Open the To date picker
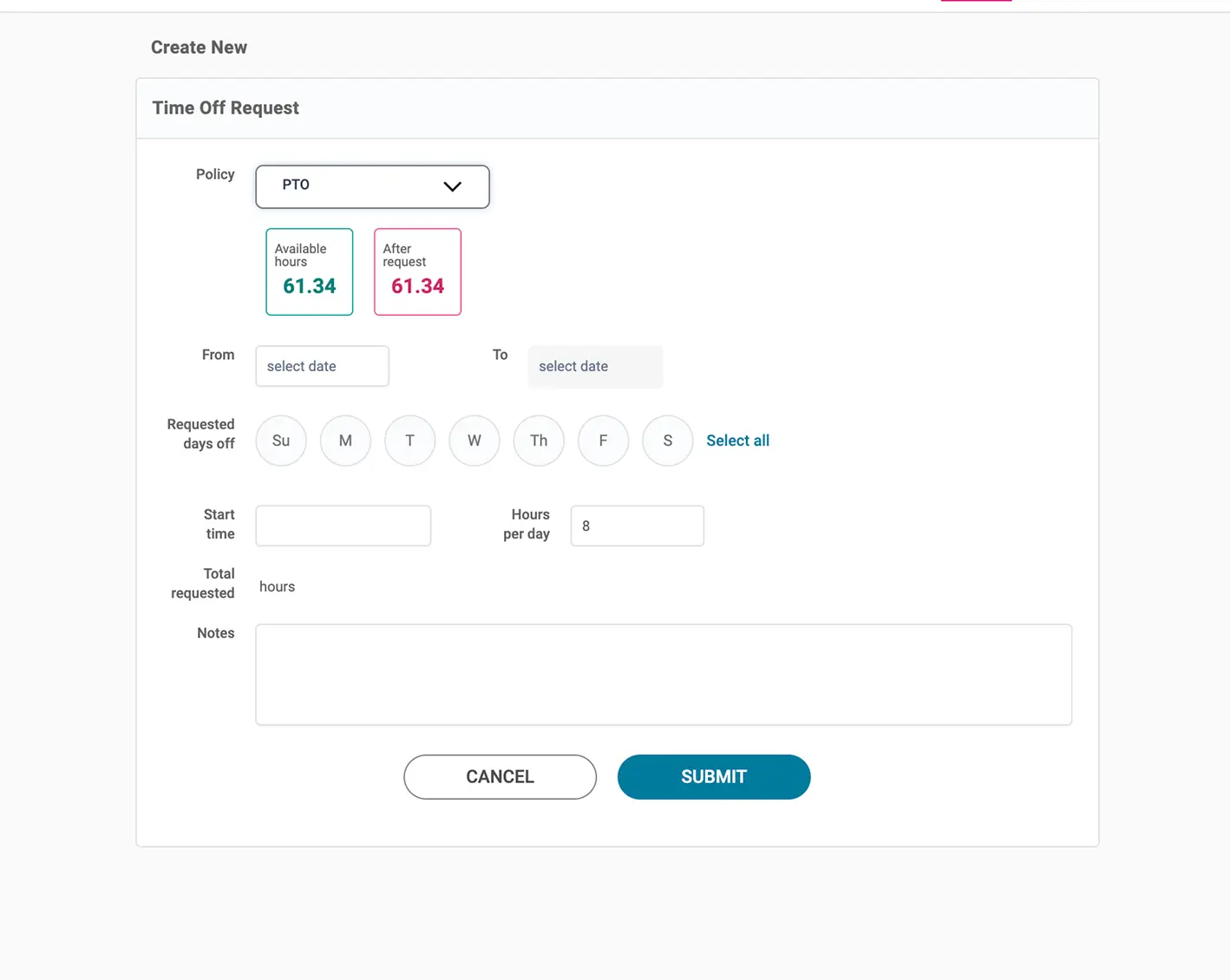Viewport: 1230px width, 980px height. [x=594, y=366]
